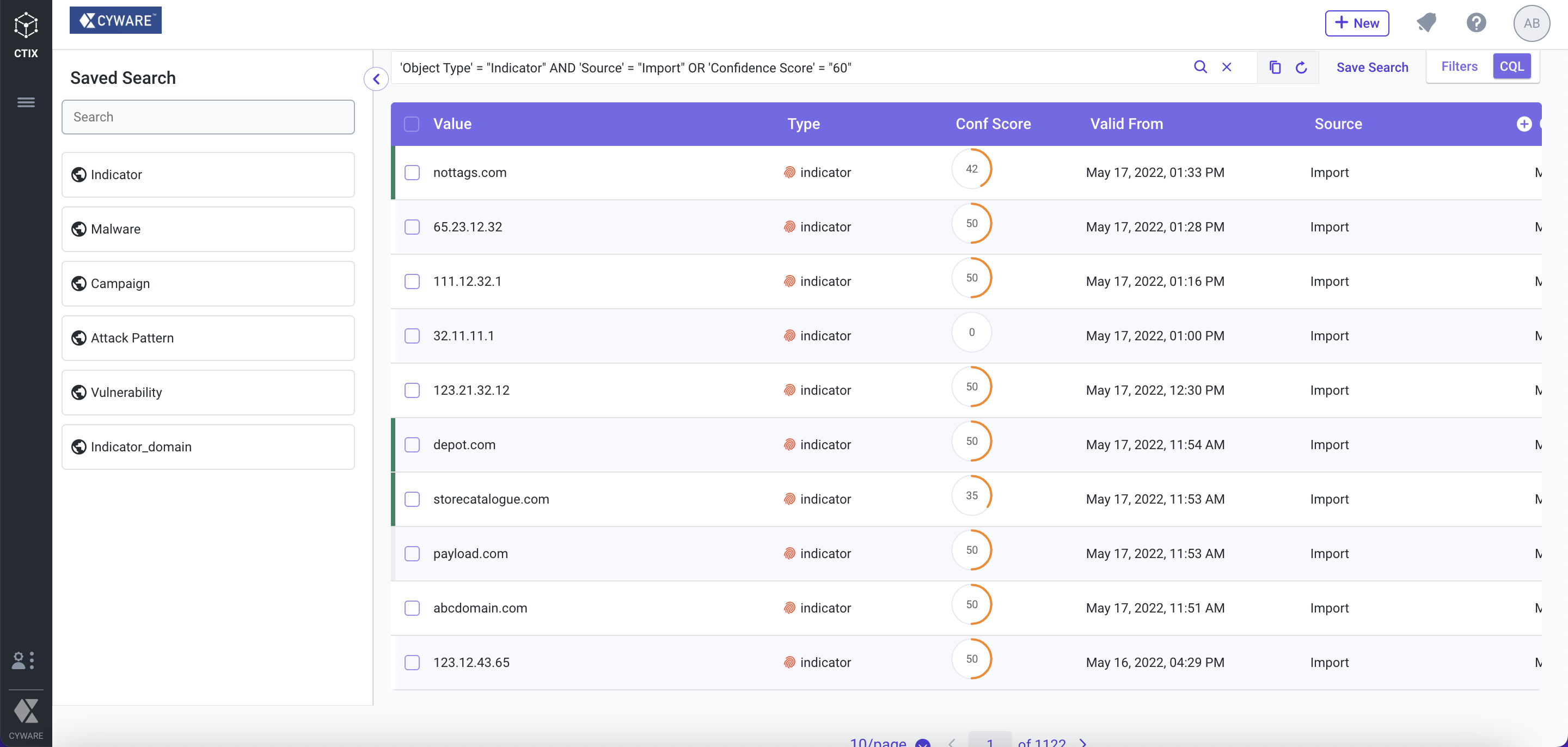Click the Save Search link
The width and height of the screenshot is (1568, 747).
pos(1372,67)
